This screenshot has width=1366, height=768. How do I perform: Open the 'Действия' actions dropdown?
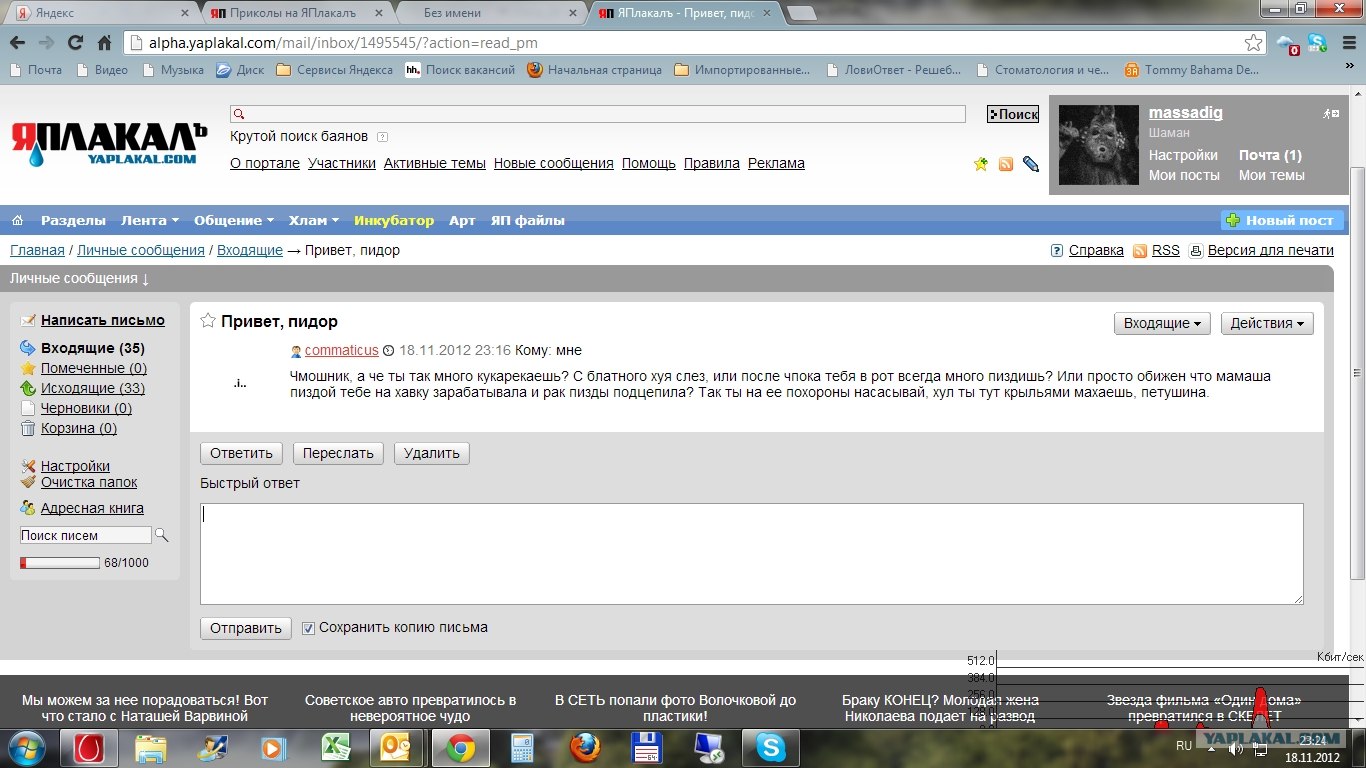click(x=1267, y=323)
